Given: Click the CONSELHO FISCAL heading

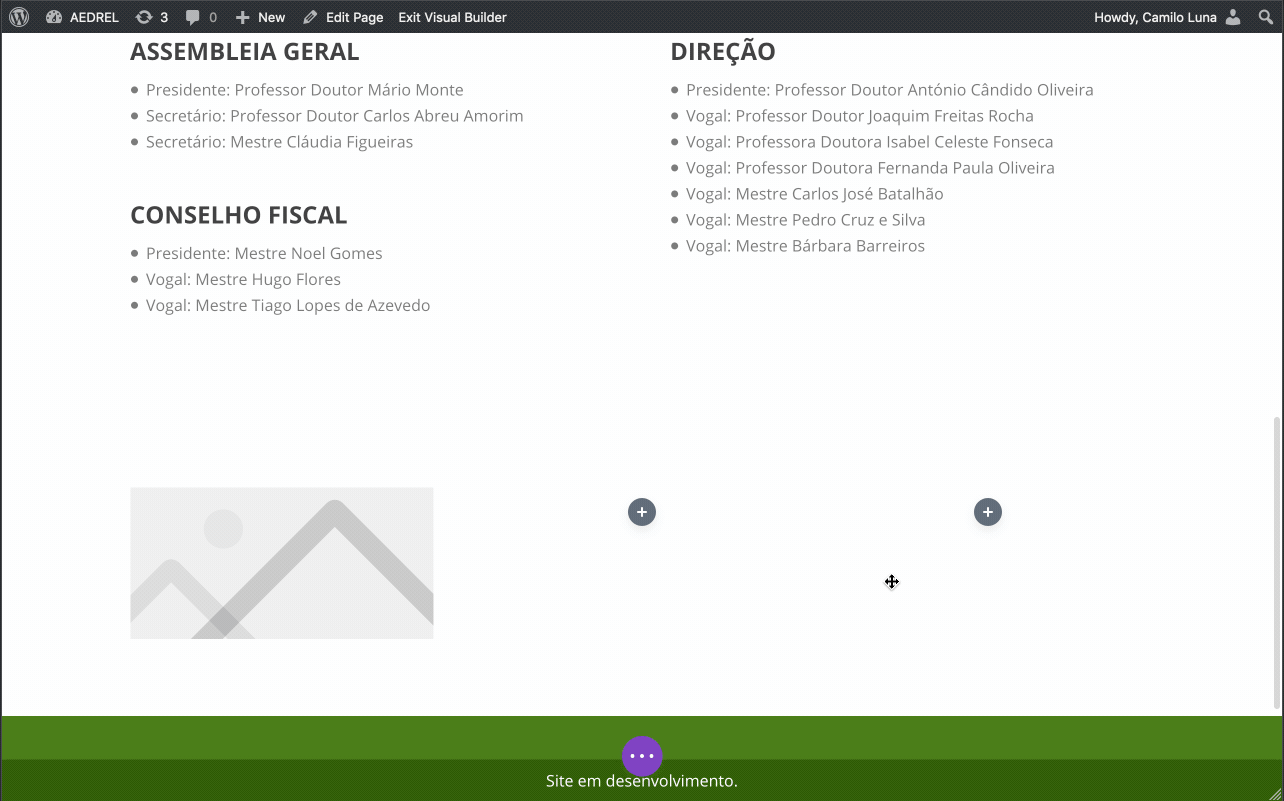Looking at the screenshot, I should pyautogui.click(x=238, y=215).
